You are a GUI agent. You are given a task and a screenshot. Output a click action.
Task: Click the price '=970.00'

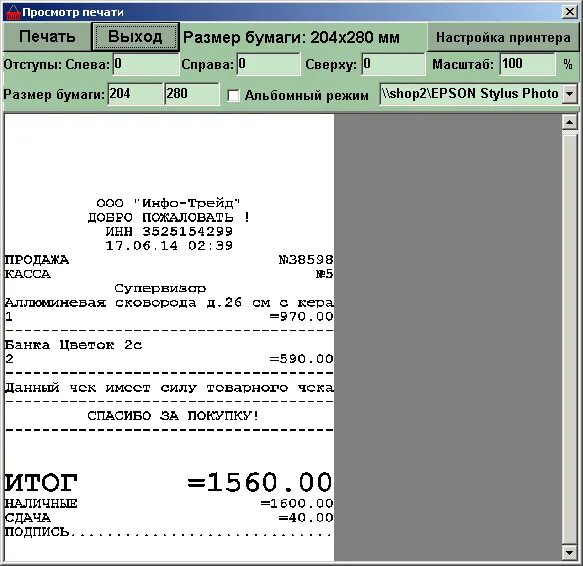point(301,316)
